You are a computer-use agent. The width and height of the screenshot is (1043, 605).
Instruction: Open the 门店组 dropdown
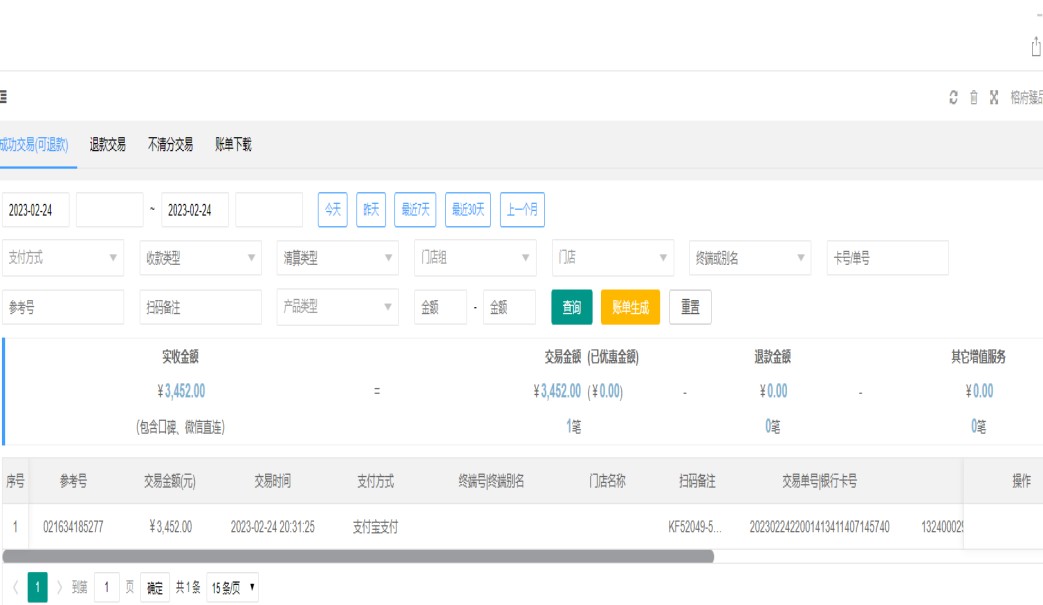pyautogui.click(x=475, y=258)
